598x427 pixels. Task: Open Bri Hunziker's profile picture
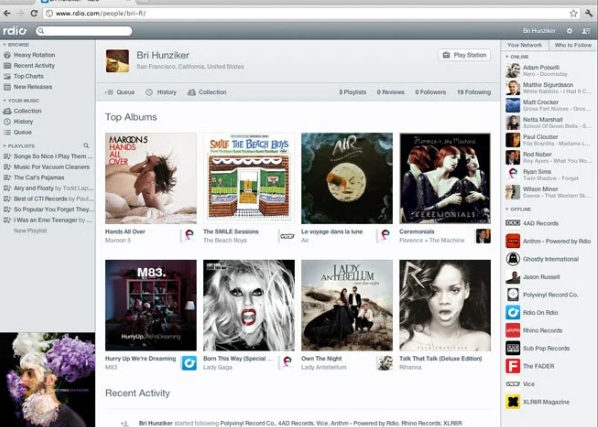pyautogui.click(x=117, y=61)
